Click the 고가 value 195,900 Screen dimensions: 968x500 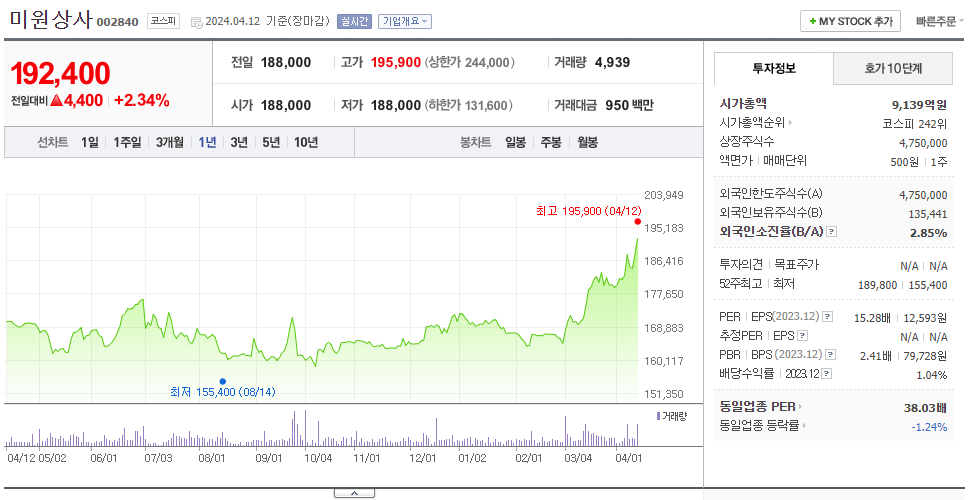click(396, 62)
